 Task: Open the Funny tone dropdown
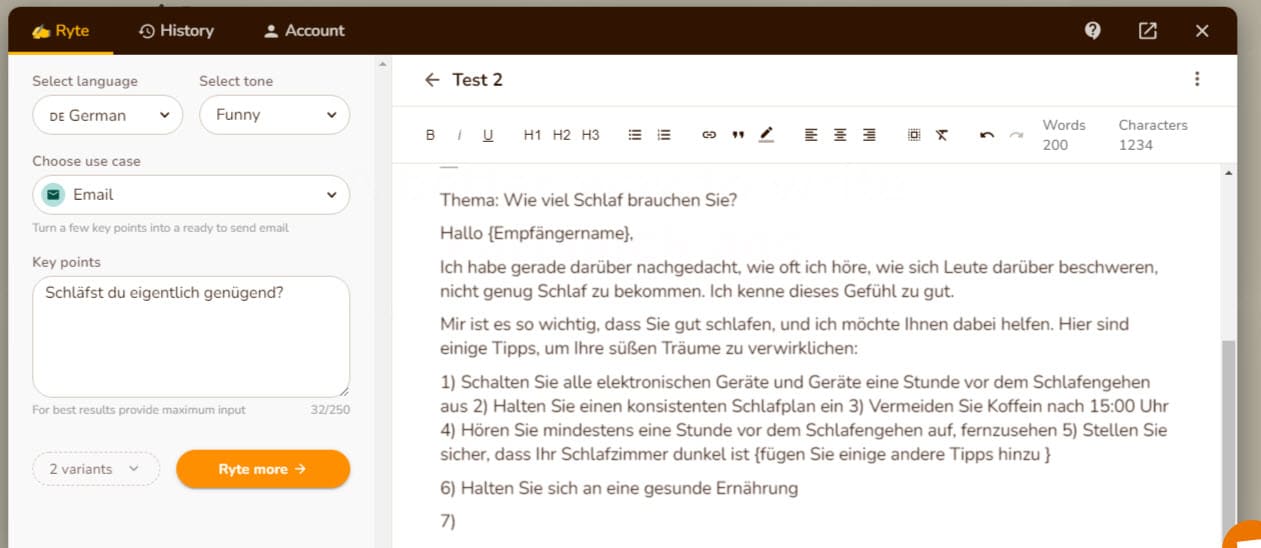tap(275, 115)
